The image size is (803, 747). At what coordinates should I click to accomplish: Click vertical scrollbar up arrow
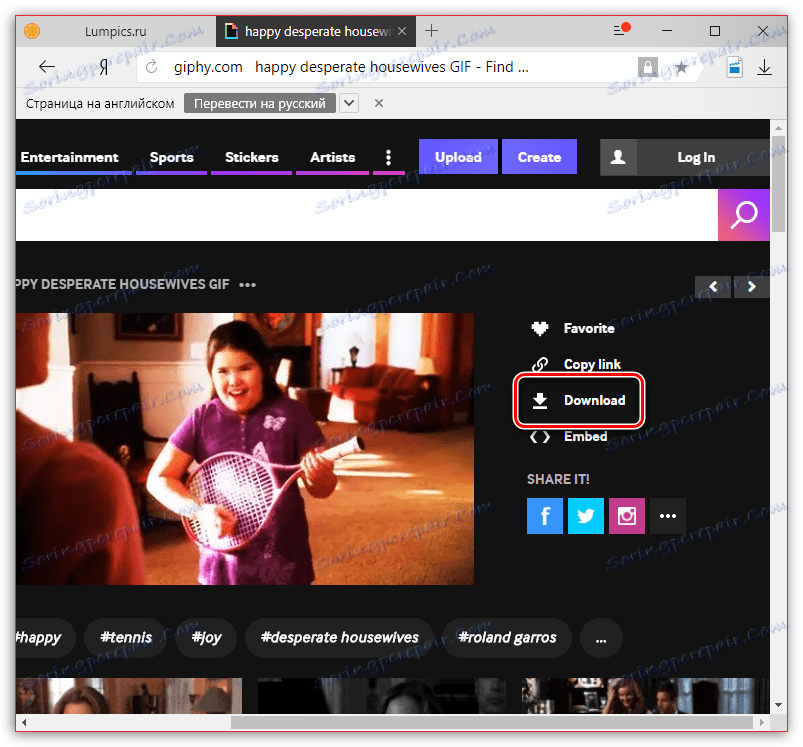[x=778, y=127]
